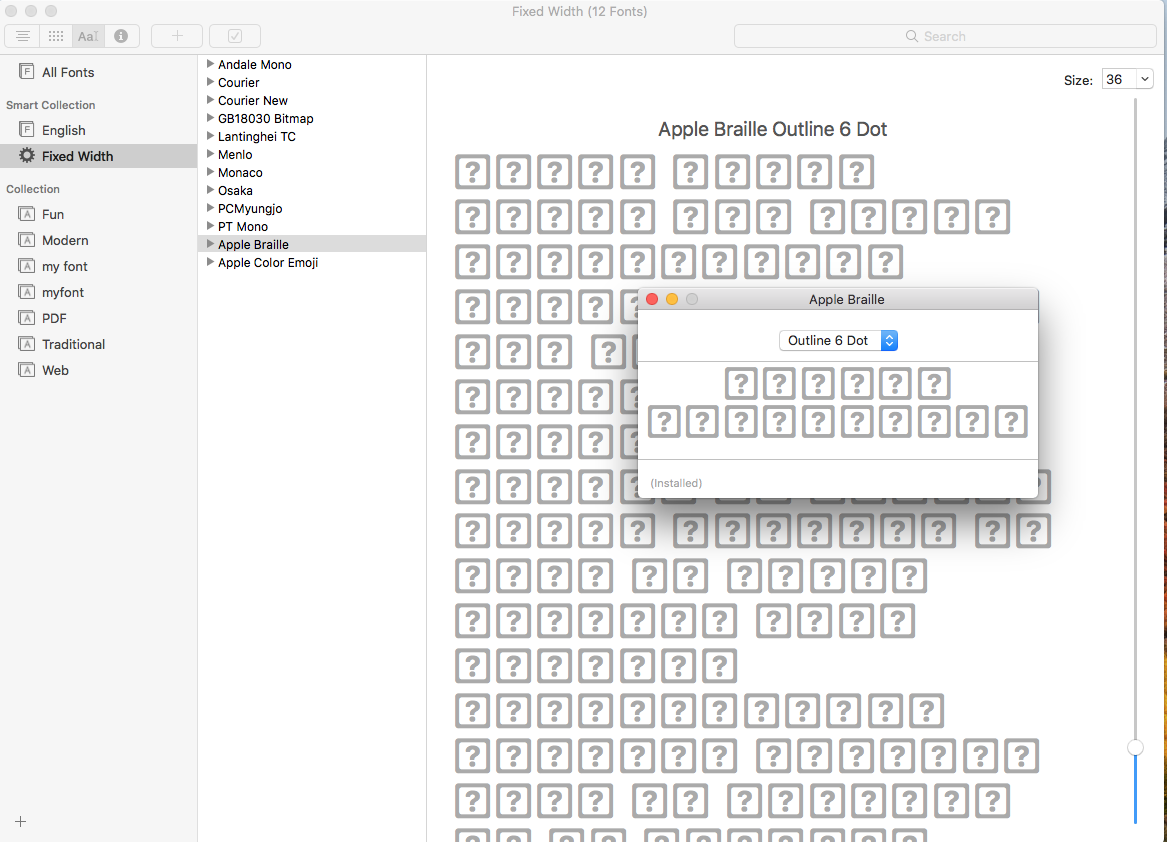Switch to custom preview Aa icon
This screenshot has height=842, width=1167.
click(x=88, y=36)
